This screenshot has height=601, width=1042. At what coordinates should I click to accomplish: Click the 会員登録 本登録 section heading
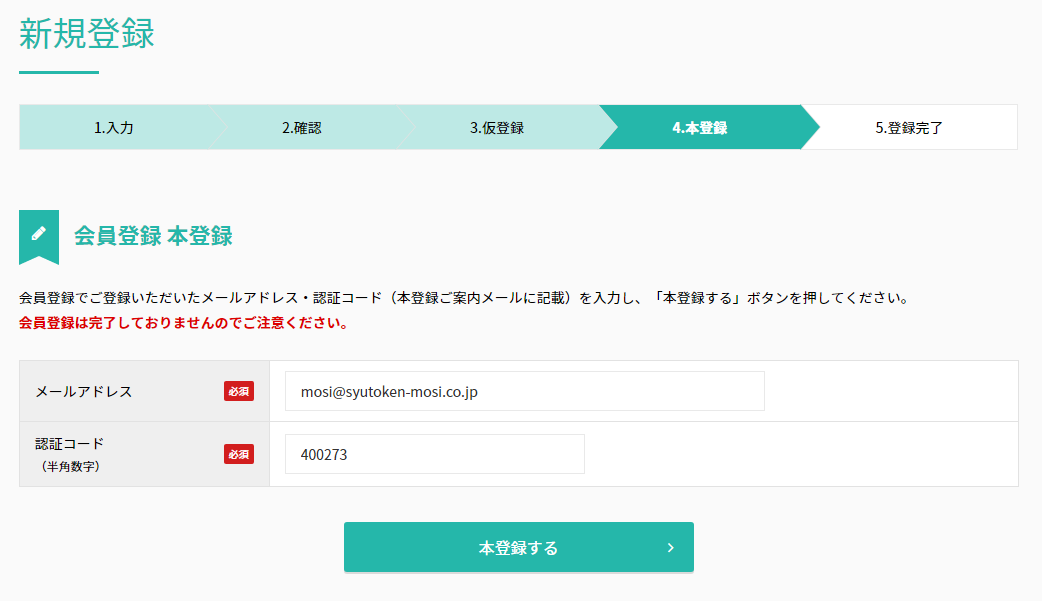tap(153, 236)
